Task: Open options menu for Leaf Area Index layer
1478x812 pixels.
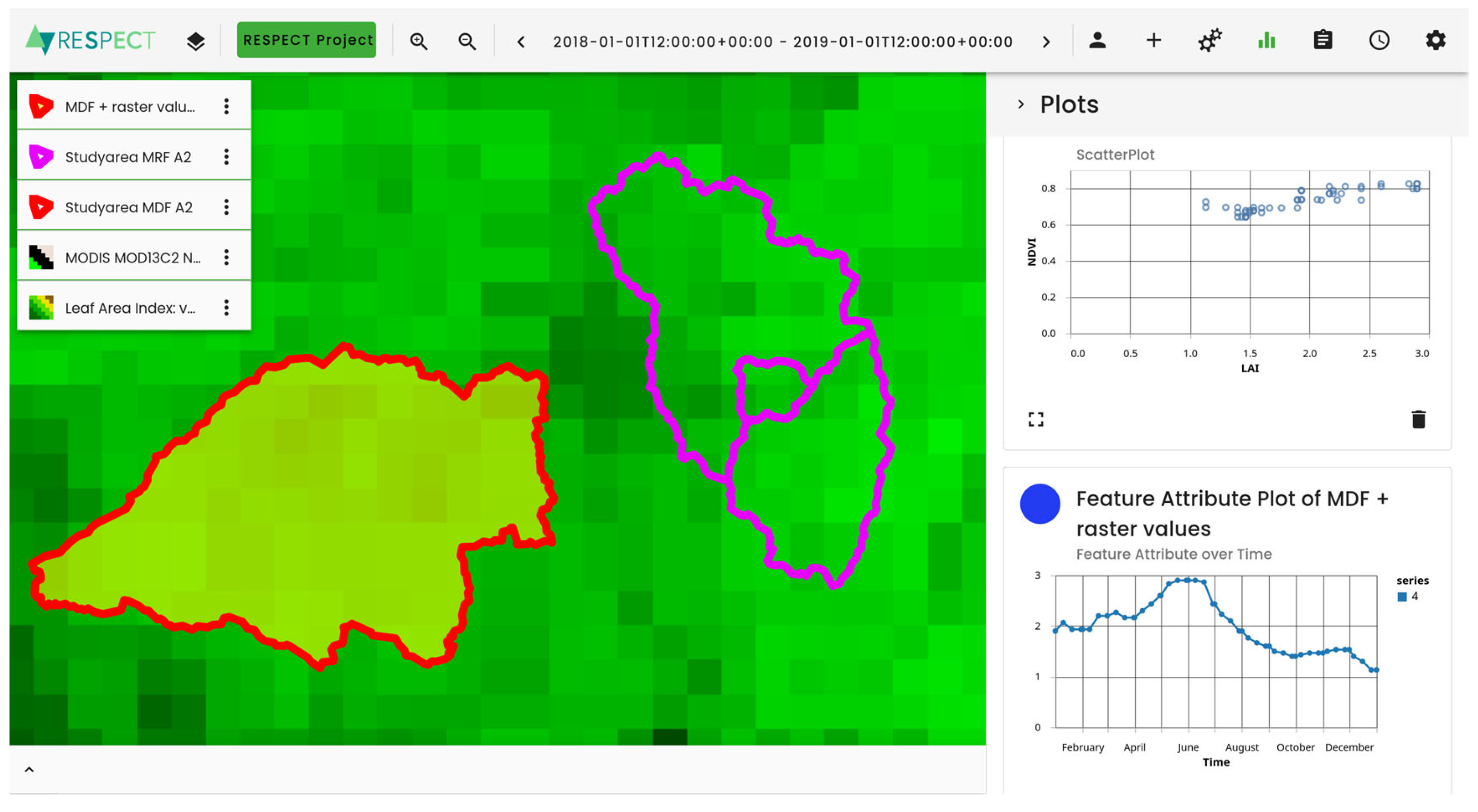Action: (x=226, y=308)
